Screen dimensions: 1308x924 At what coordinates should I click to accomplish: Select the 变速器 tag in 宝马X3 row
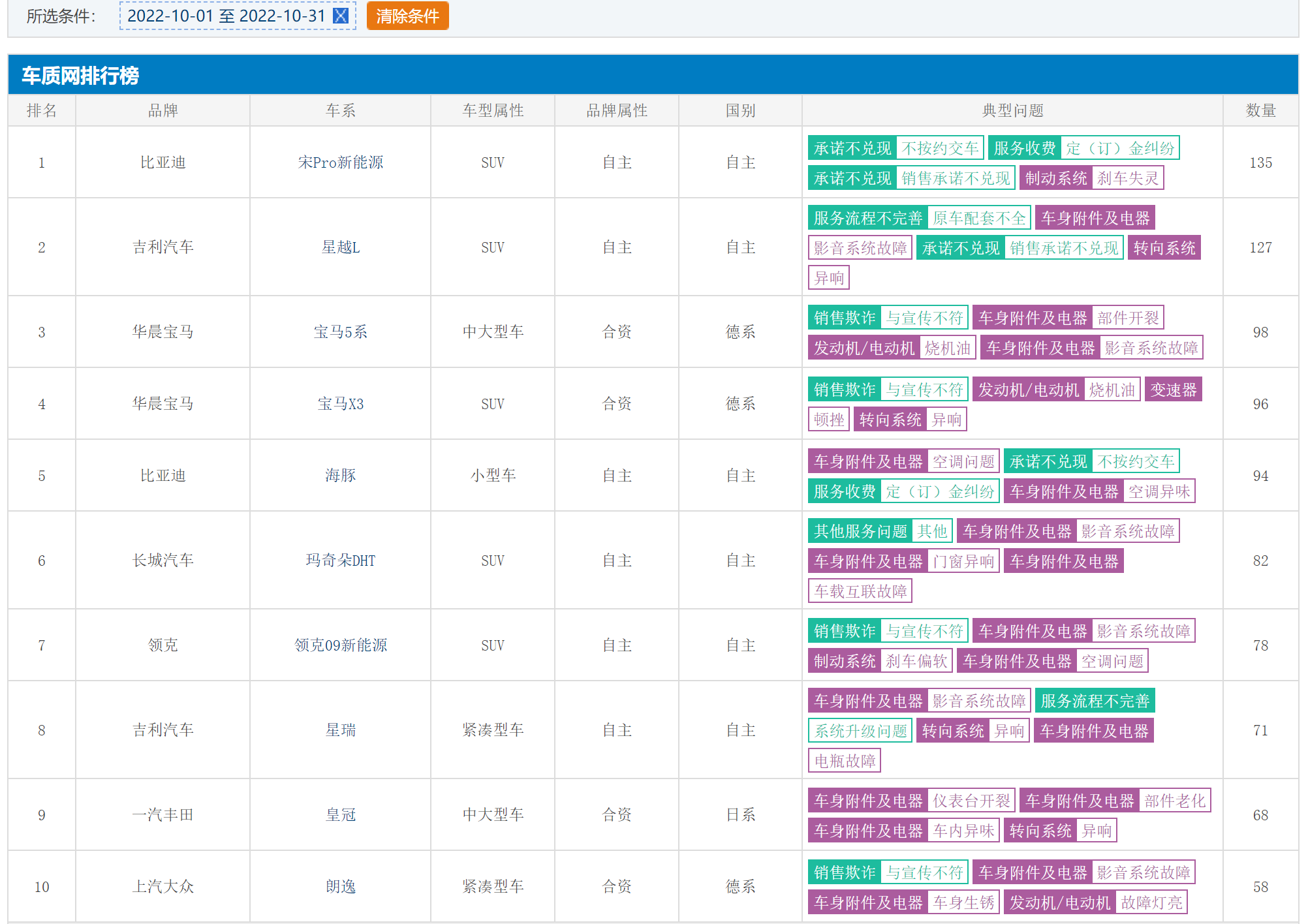1174,390
